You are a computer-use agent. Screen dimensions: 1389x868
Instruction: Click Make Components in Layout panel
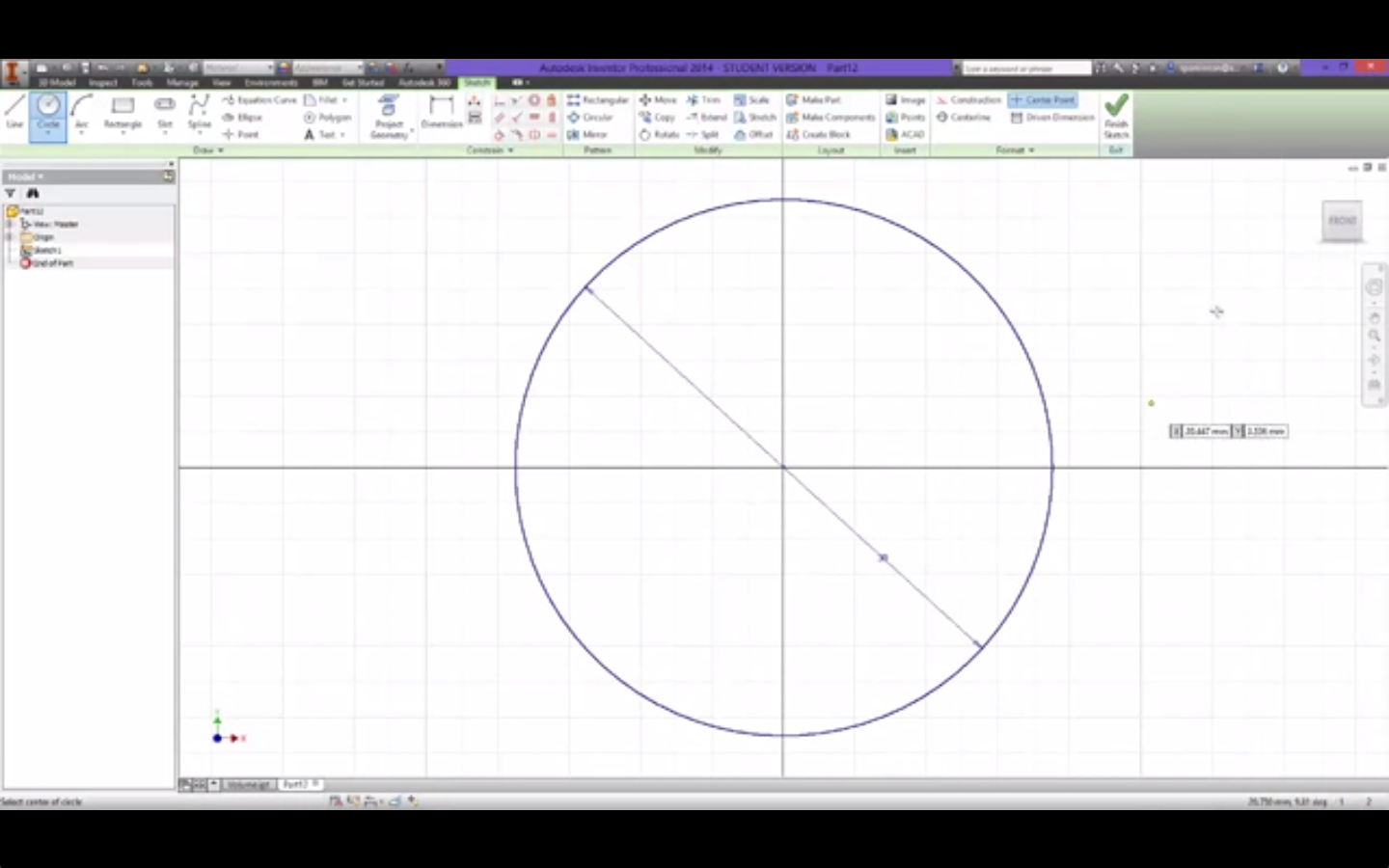[x=831, y=118]
